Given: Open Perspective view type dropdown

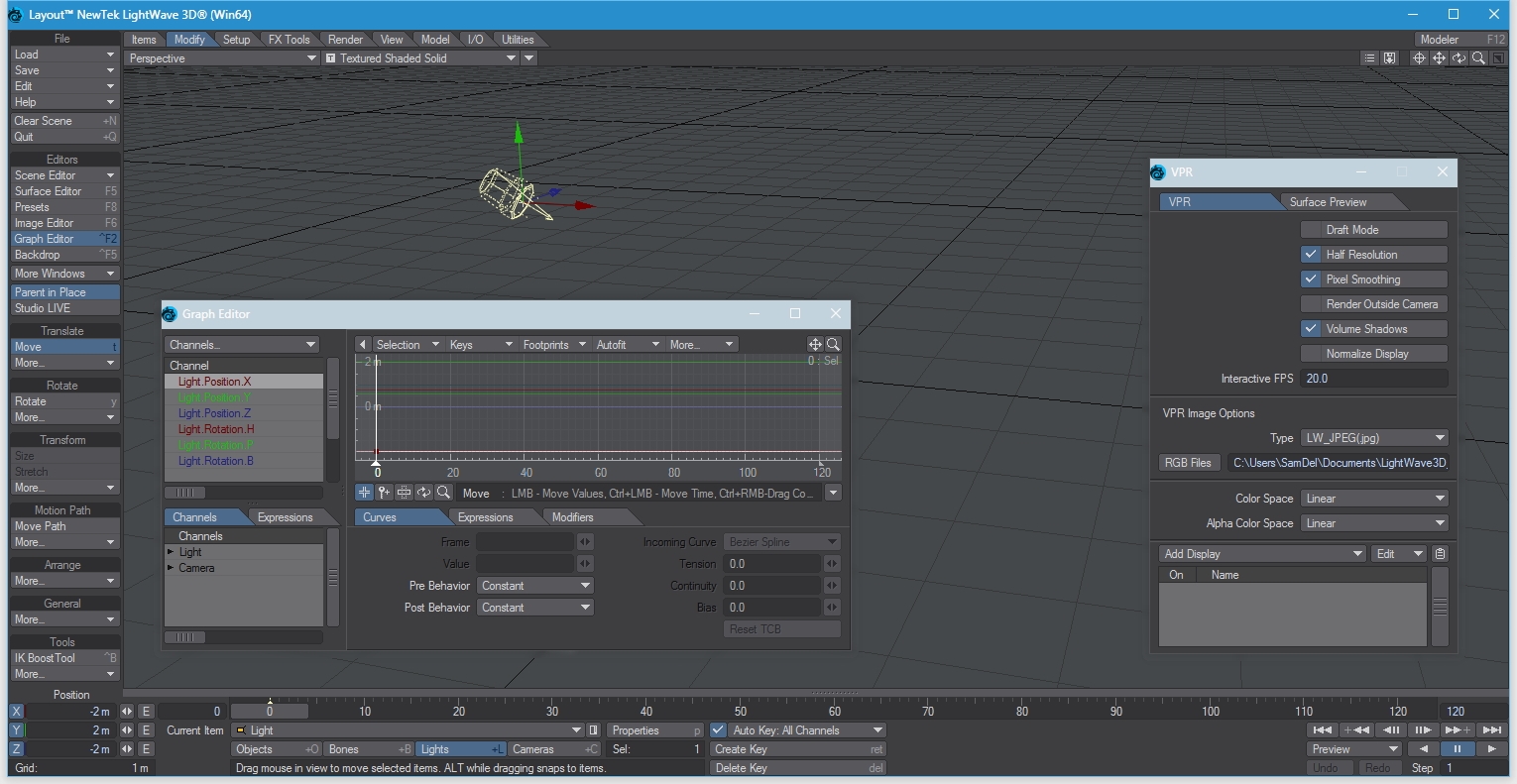Looking at the screenshot, I should pyautogui.click(x=222, y=58).
